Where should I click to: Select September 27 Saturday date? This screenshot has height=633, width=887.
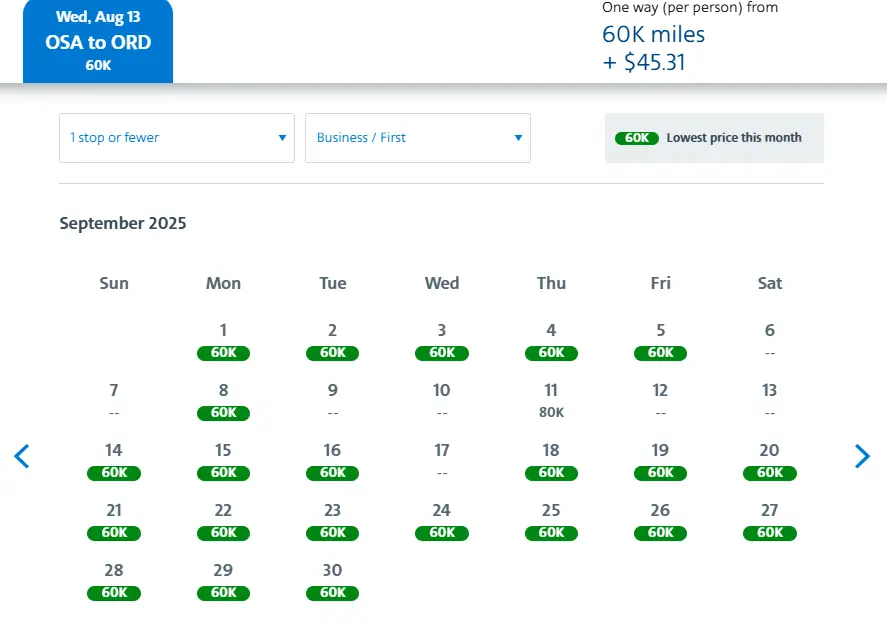pyautogui.click(x=769, y=521)
